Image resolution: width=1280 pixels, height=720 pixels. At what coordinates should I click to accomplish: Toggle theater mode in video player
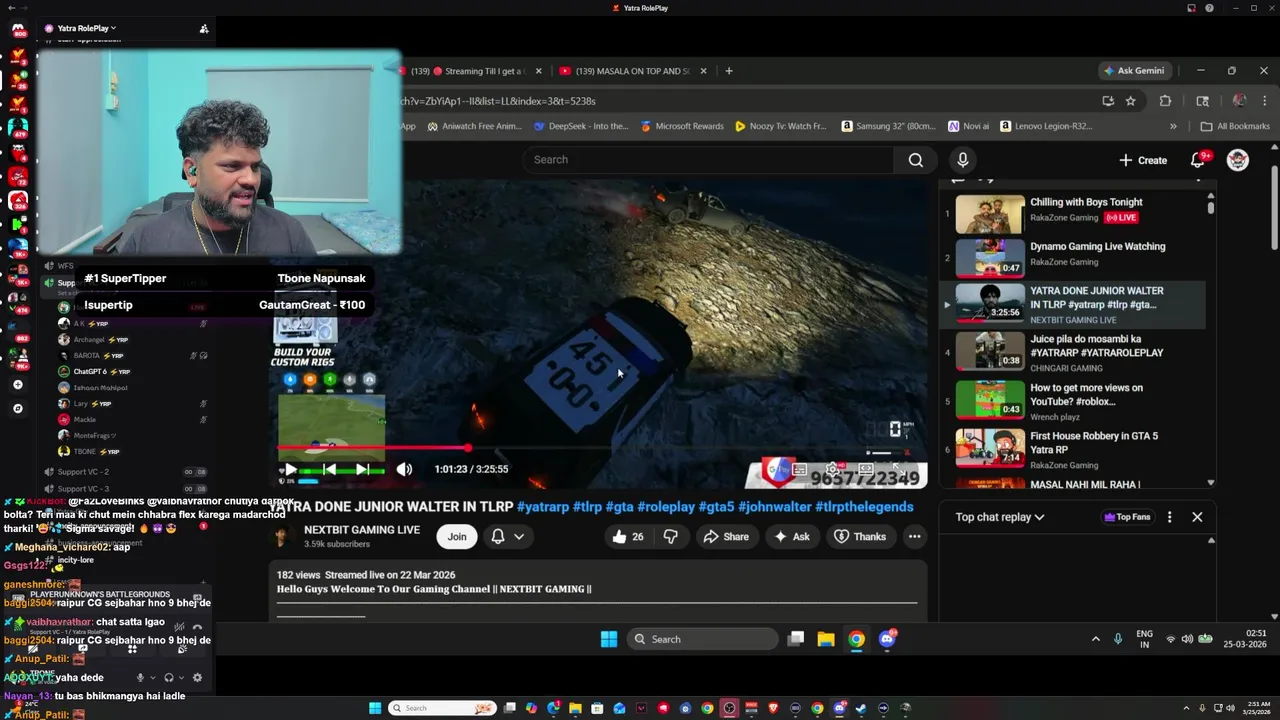click(866, 468)
